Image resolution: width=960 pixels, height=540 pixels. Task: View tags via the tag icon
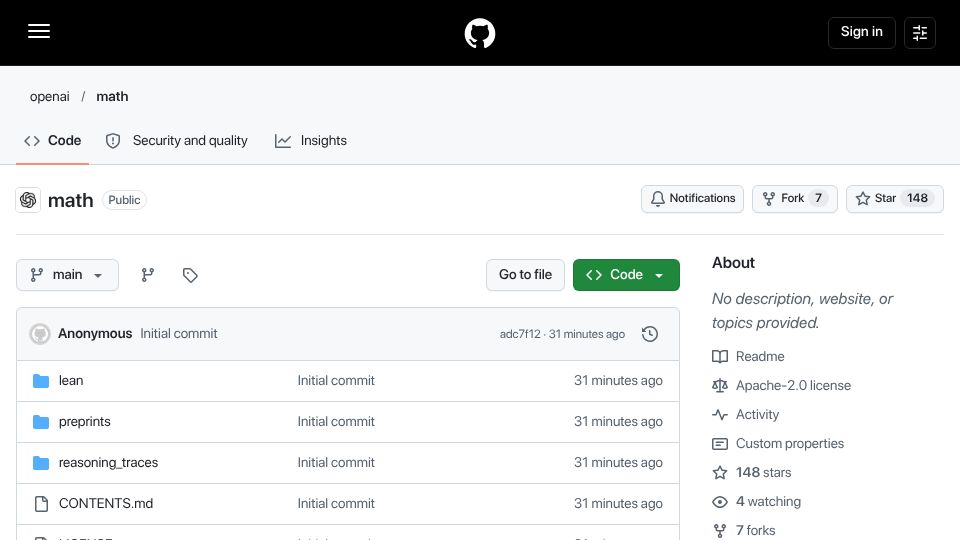click(x=190, y=275)
